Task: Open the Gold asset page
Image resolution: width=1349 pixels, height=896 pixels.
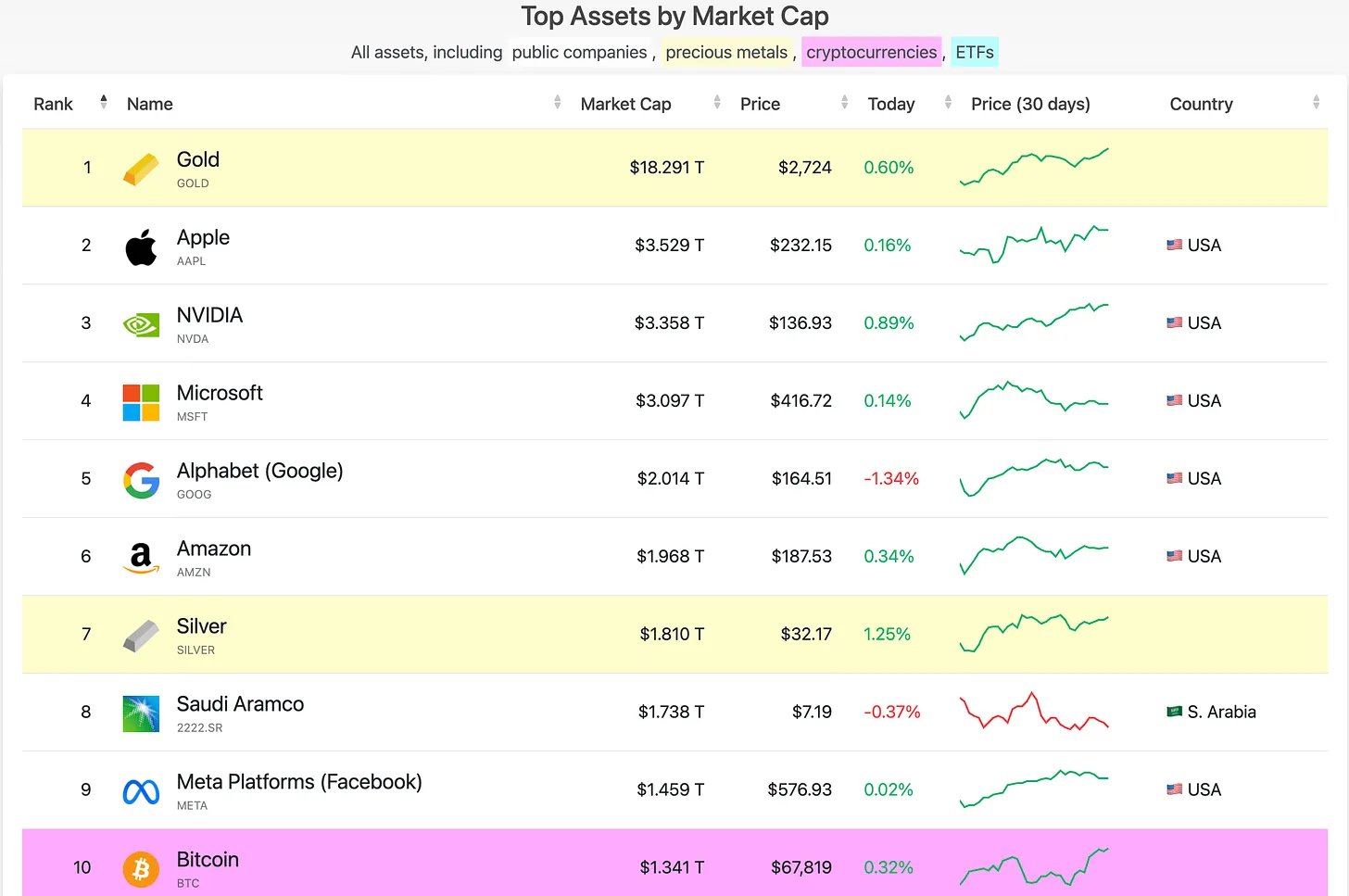Action: tap(198, 159)
